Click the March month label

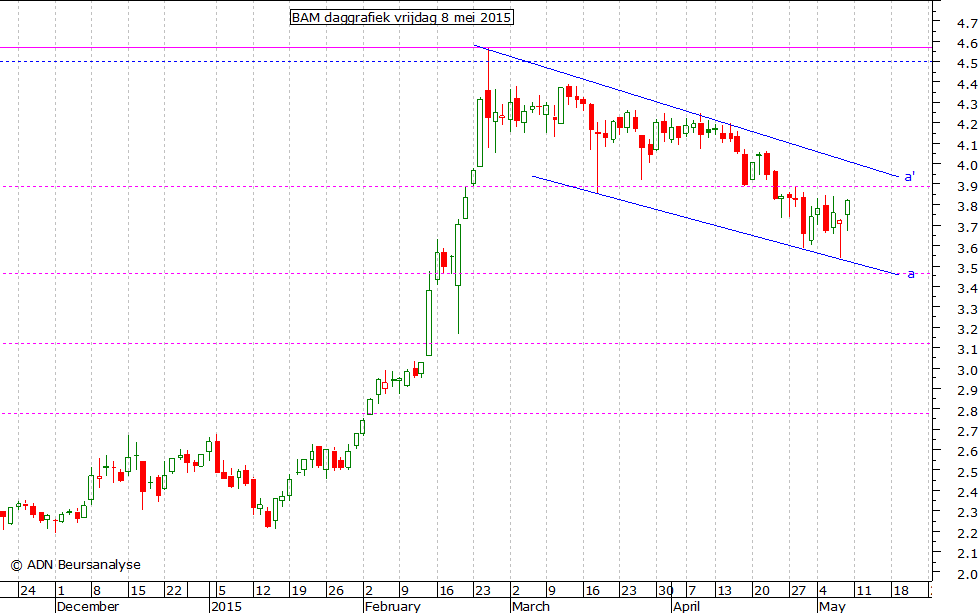(x=531, y=606)
